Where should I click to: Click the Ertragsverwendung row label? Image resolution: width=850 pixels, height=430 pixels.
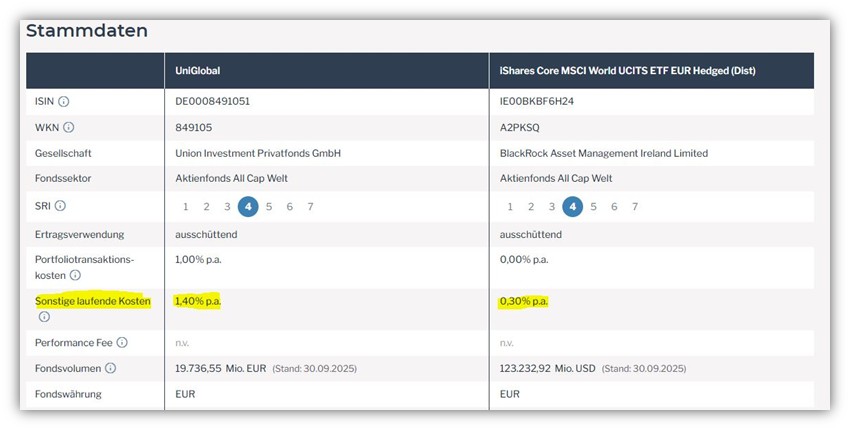coord(79,235)
